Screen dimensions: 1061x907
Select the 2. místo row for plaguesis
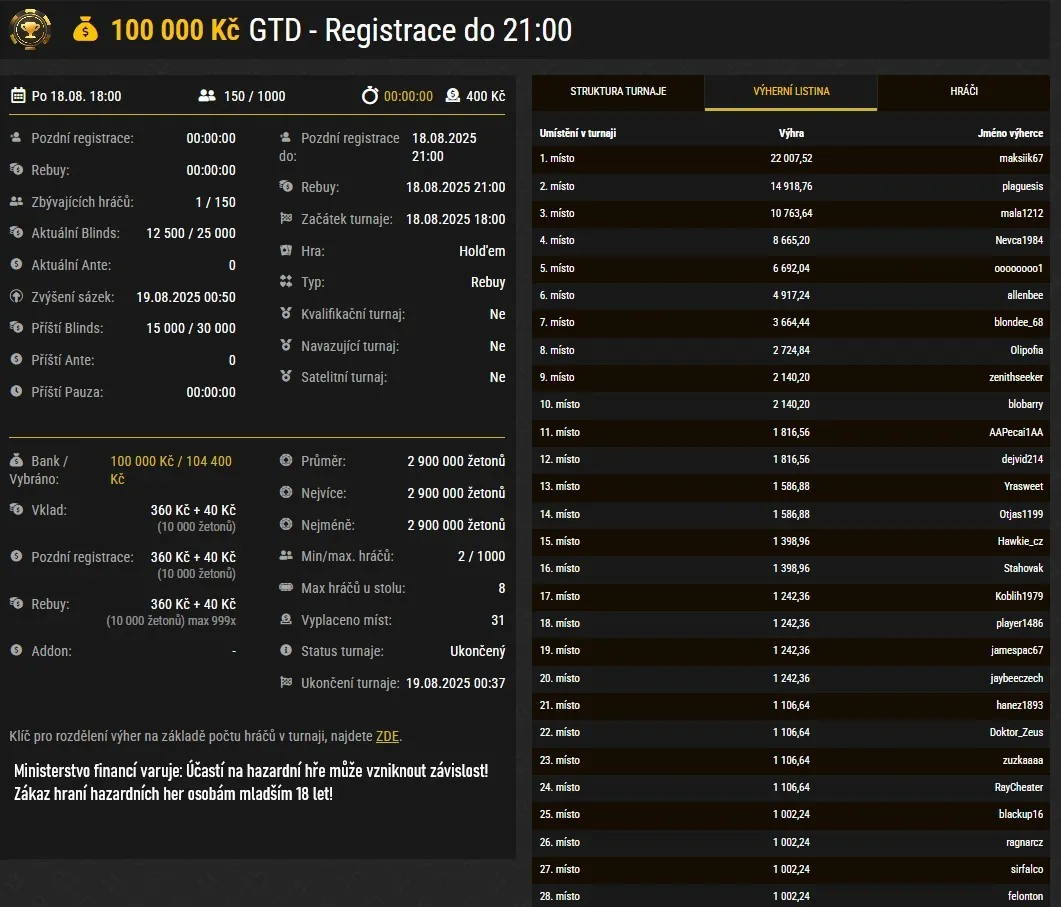coord(791,186)
